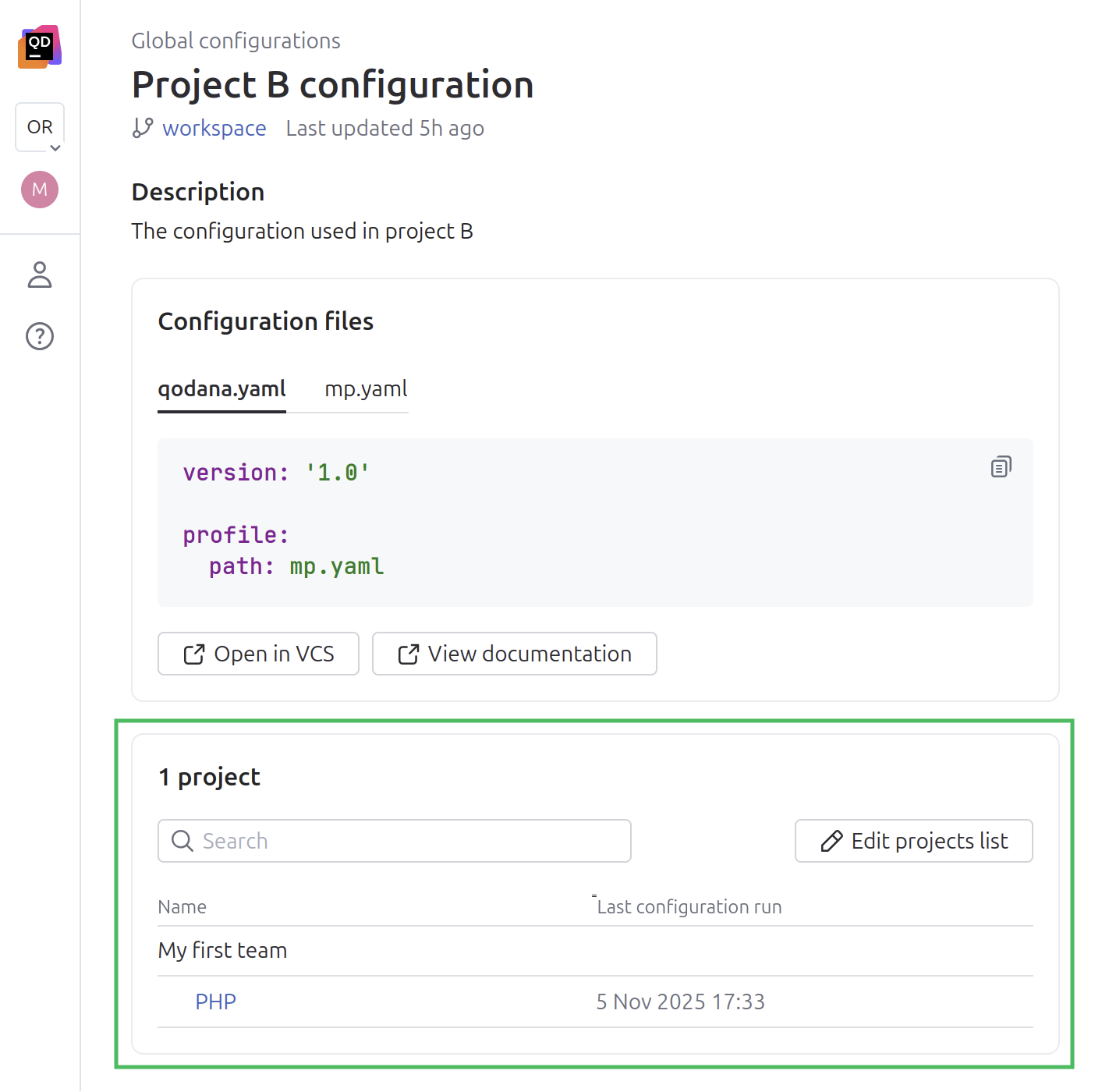Open the profile icon in the left sidebar
1102x1092 pixels.
coord(40,275)
